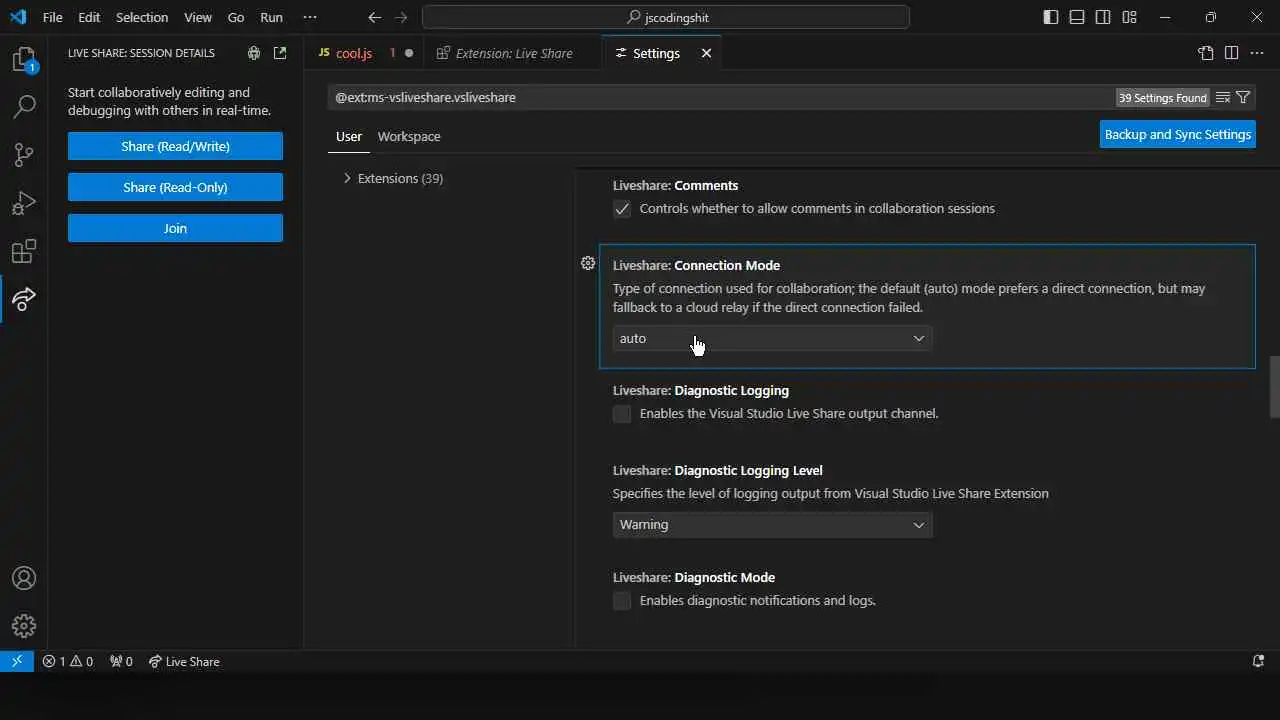Click Live Share in status bar
This screenshot has width=1280, height=720.
tap(184, 661)
